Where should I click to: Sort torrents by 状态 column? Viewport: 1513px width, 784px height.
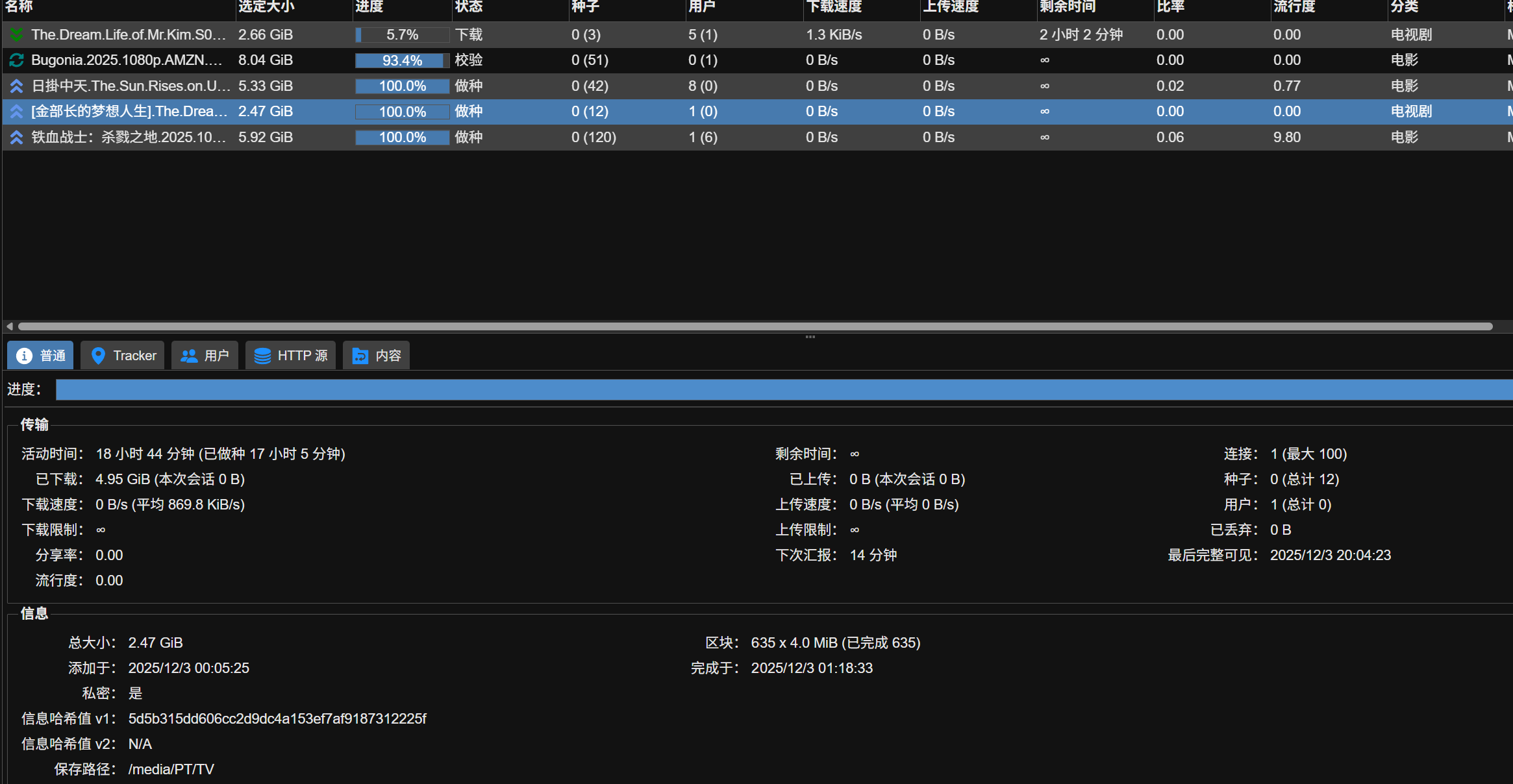(x=469, y=6)
